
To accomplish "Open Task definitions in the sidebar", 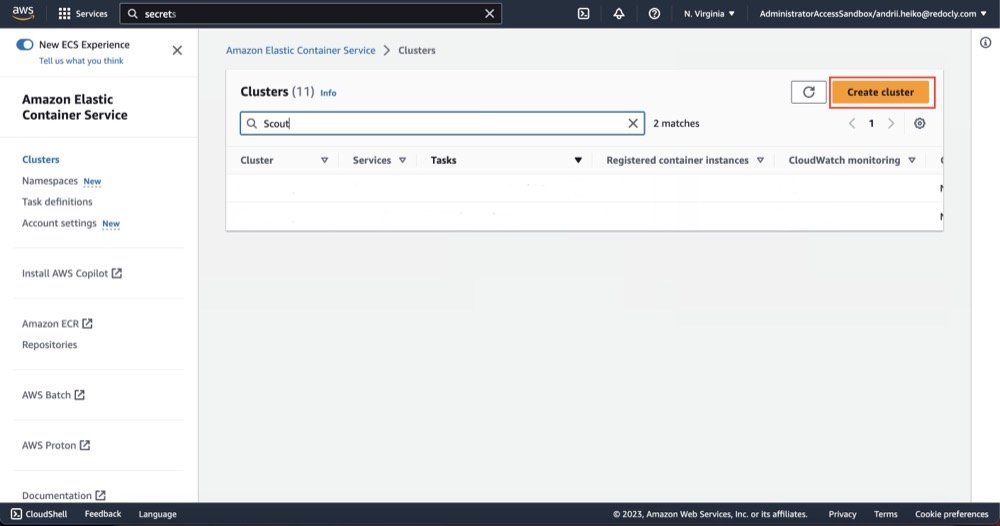I will [x=57, y=201].
